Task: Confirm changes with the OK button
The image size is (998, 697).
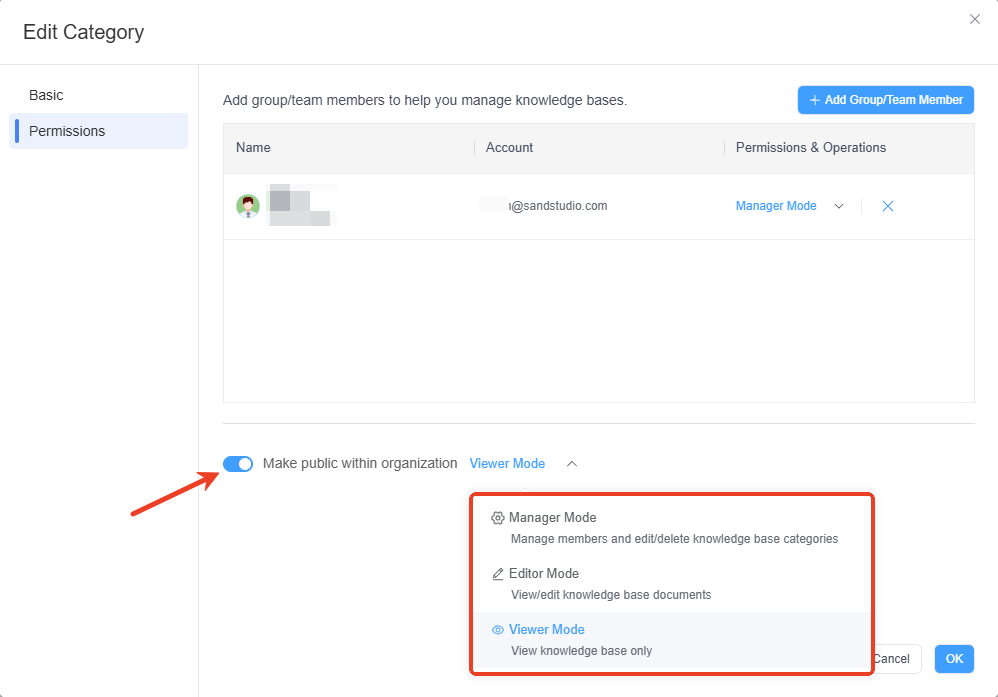Action: point(954,659)
